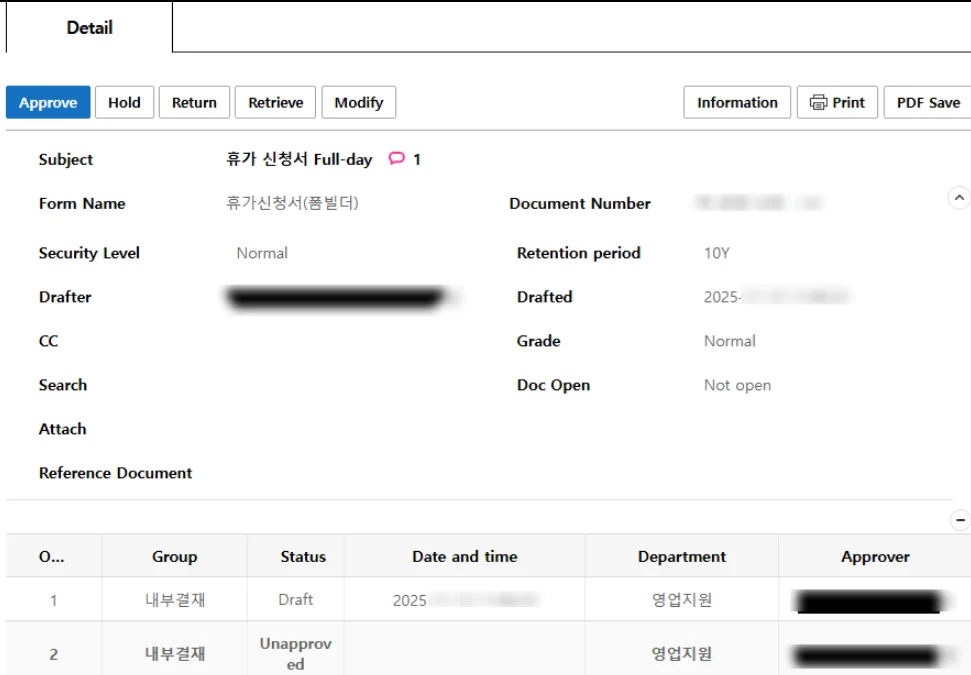Image resolution: width=971 pixels, height=675 pixels.
Task: Select the Unapproved status row
Action: 296,654
